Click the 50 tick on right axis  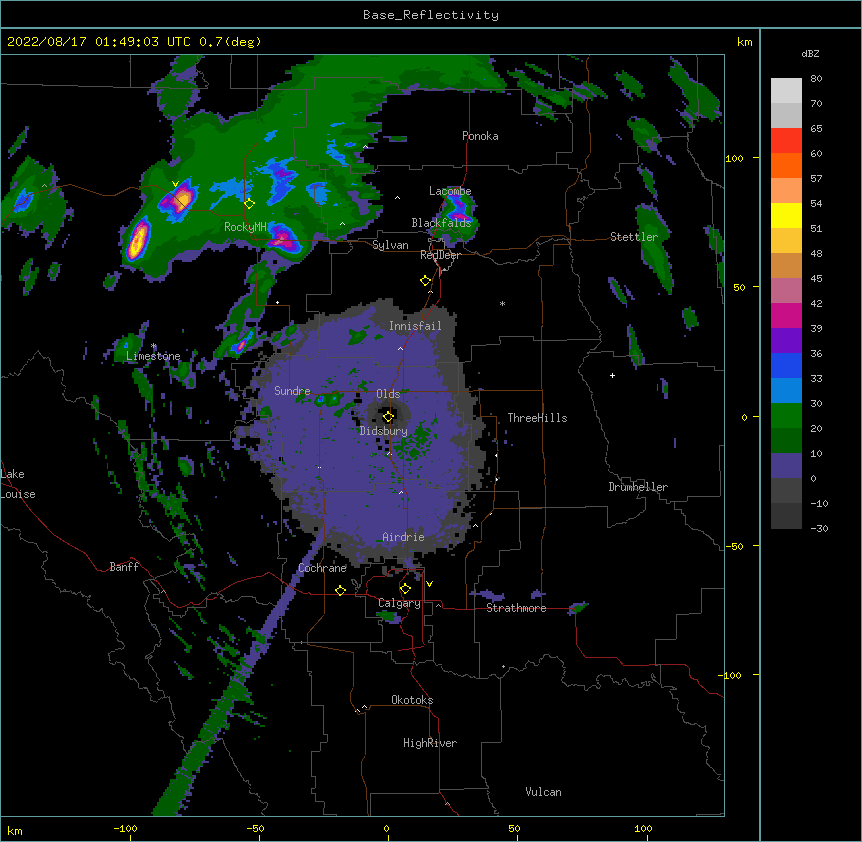tap(739, 287)
